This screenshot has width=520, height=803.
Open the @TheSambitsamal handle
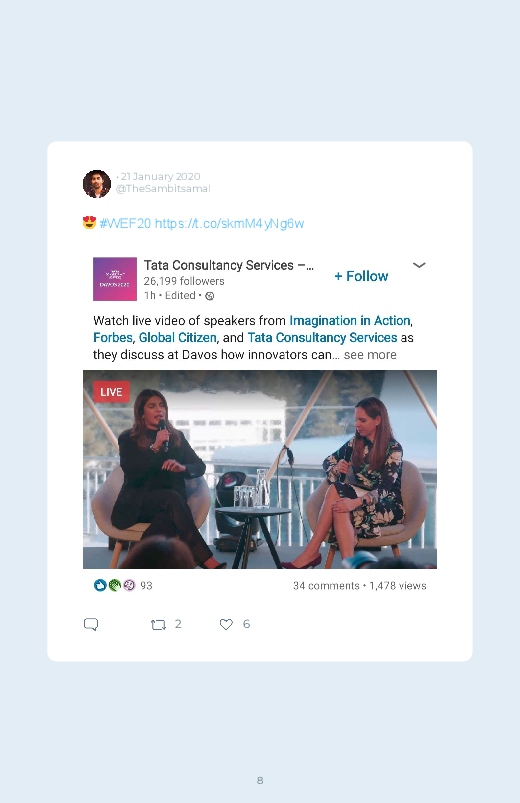pos(163,189)
